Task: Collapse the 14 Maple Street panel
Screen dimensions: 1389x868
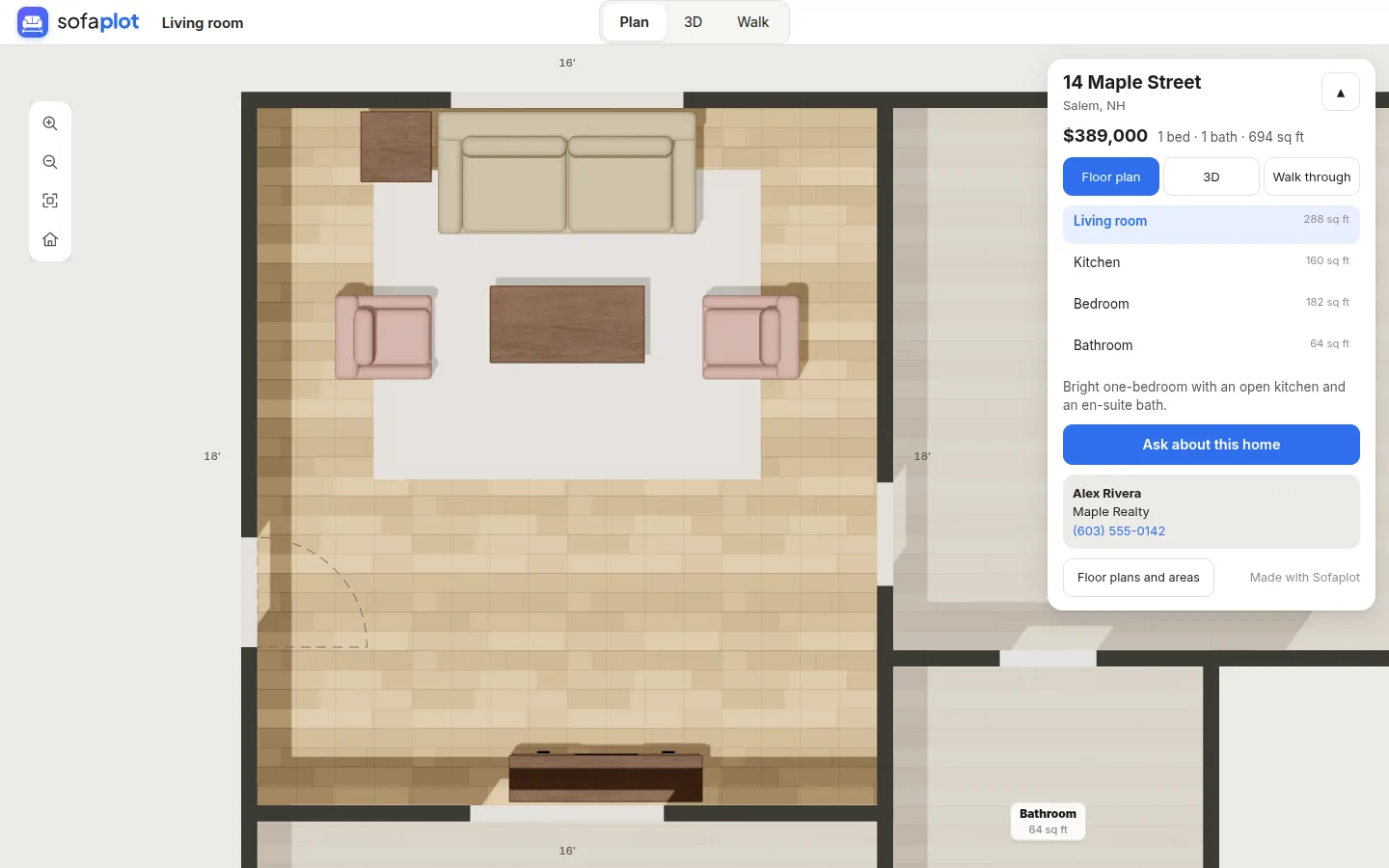Action: (x=1340, y=93)
